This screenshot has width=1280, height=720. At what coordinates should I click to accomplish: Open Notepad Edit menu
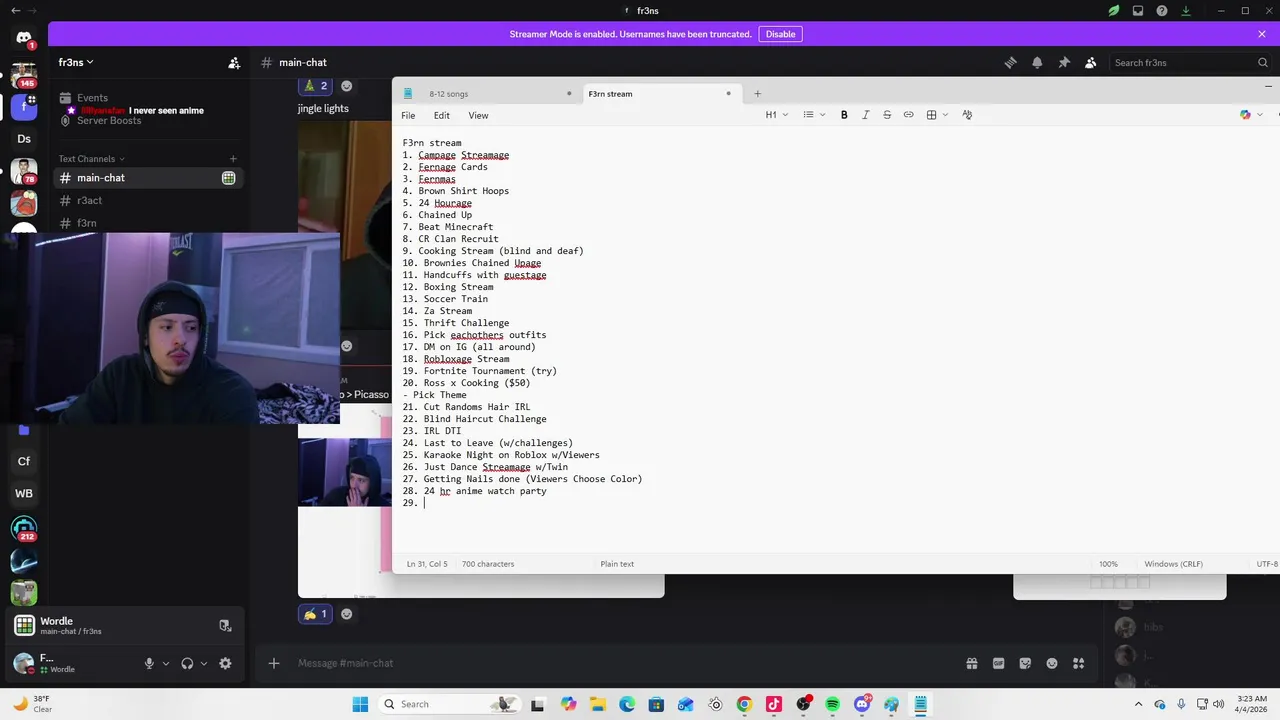point(441,115)
